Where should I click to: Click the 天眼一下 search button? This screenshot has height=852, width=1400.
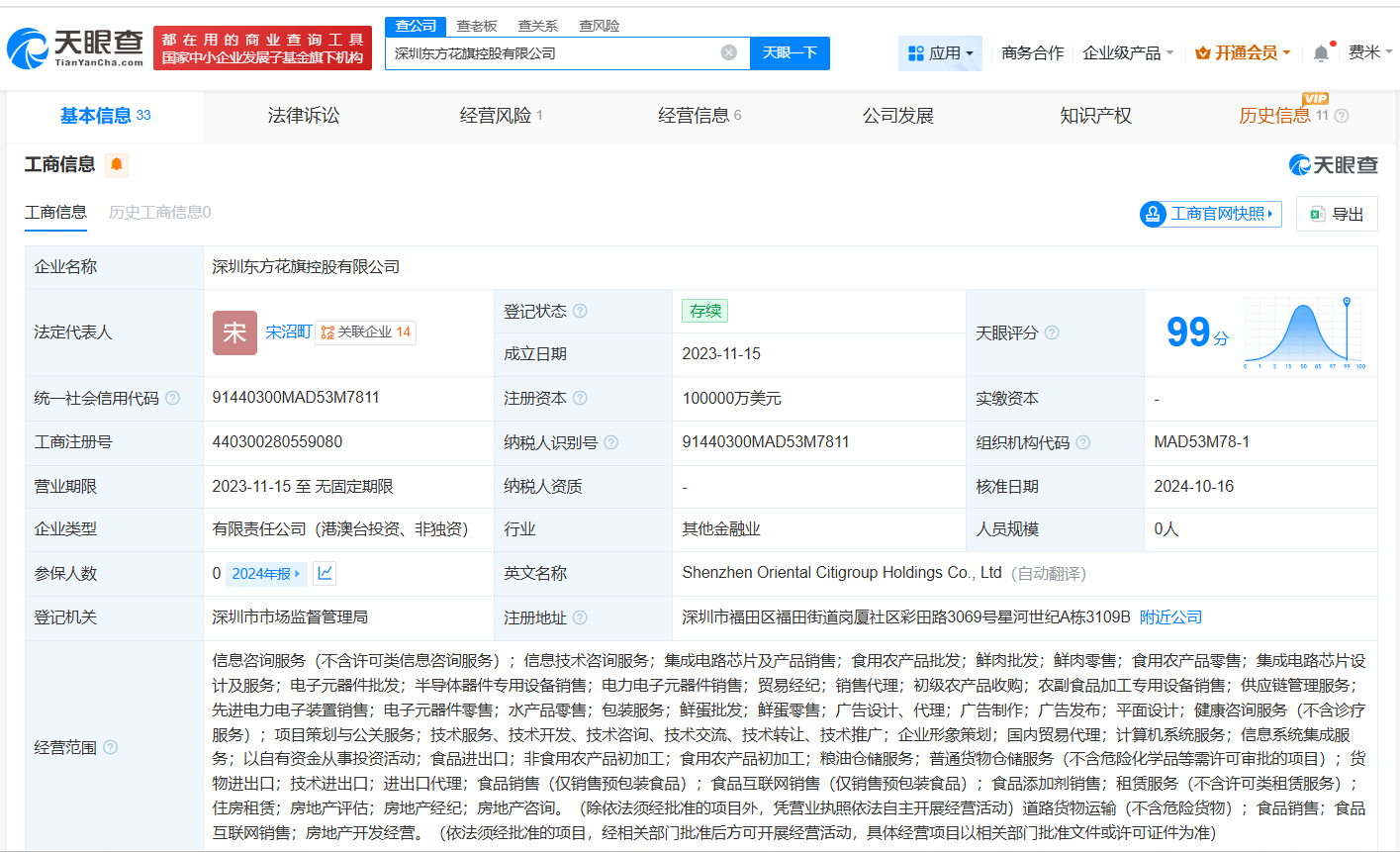(x=789, y=52)
